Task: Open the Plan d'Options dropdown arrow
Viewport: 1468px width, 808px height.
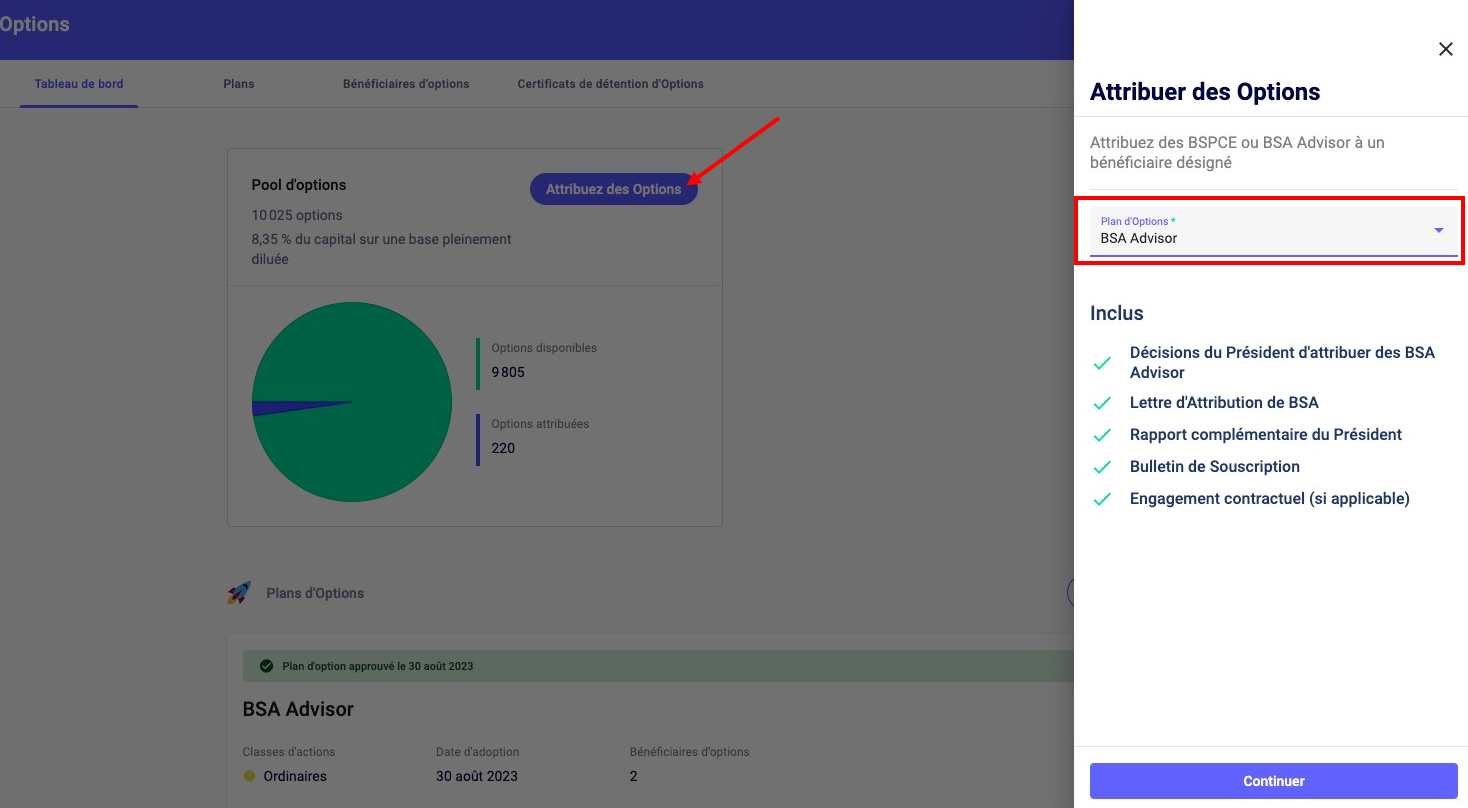Action: click(x=1438, y=230)
